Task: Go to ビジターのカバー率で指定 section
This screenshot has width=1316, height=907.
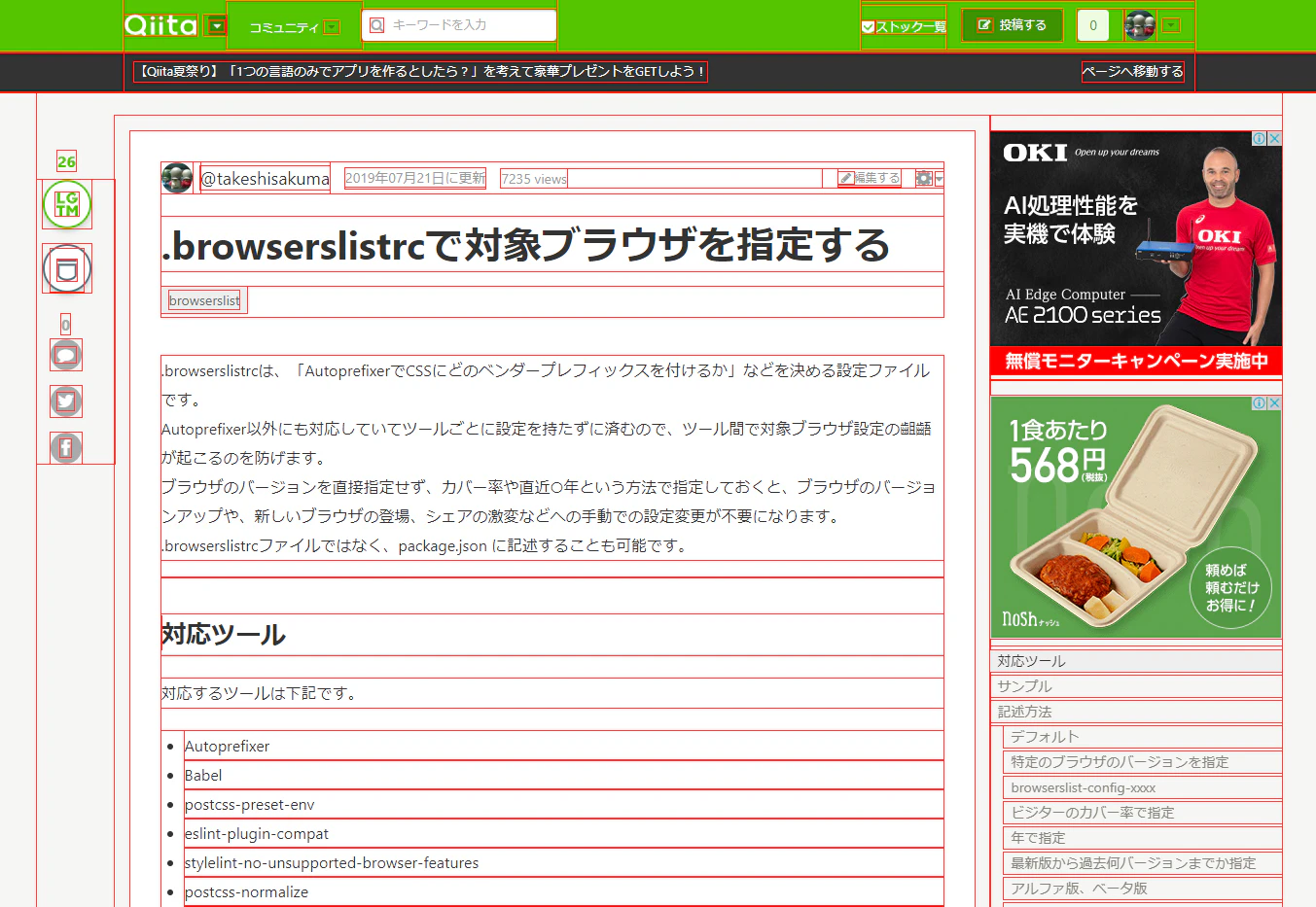Action: [1142, 813]
